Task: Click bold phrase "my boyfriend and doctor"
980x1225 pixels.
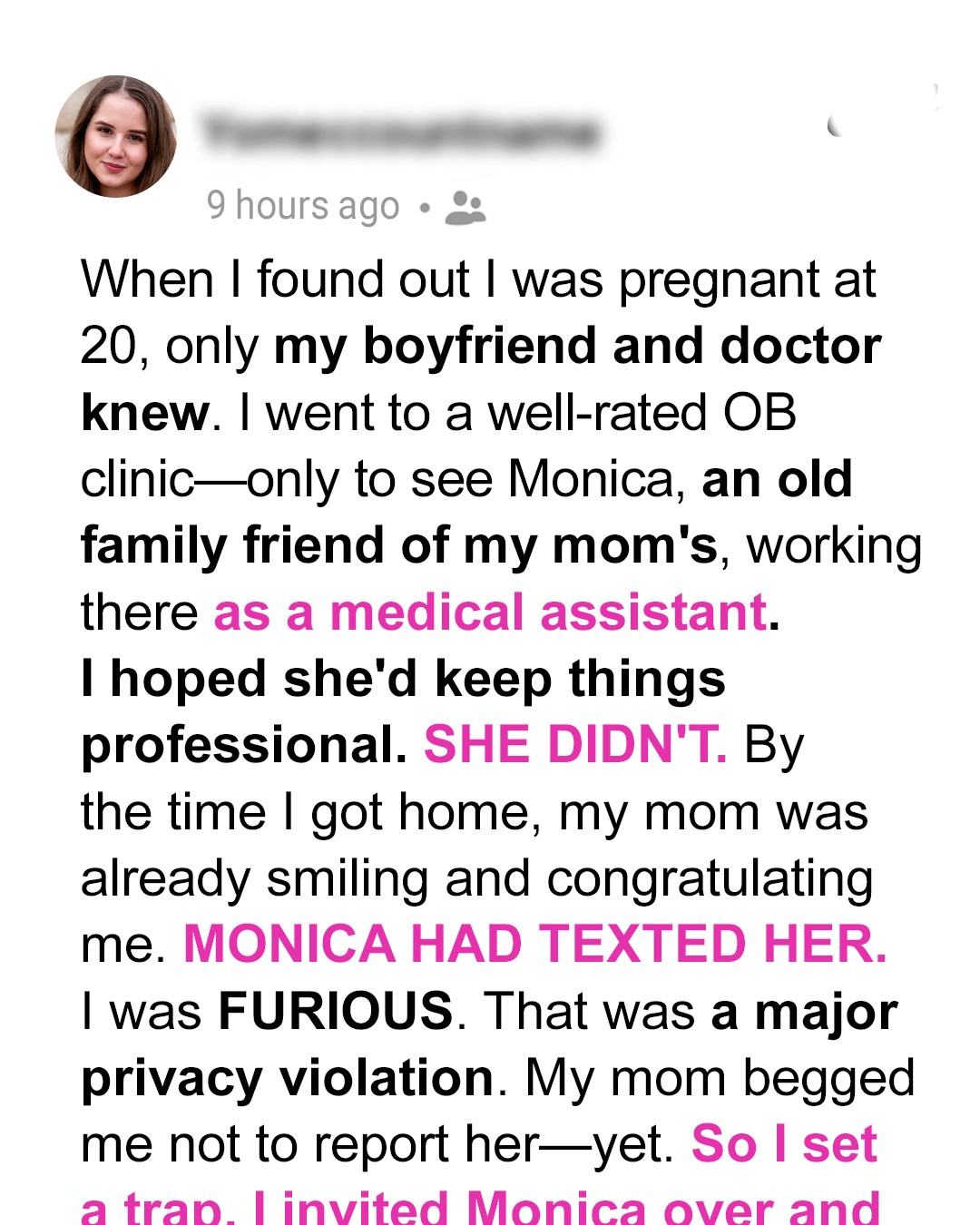Action: tap(577, 347)
